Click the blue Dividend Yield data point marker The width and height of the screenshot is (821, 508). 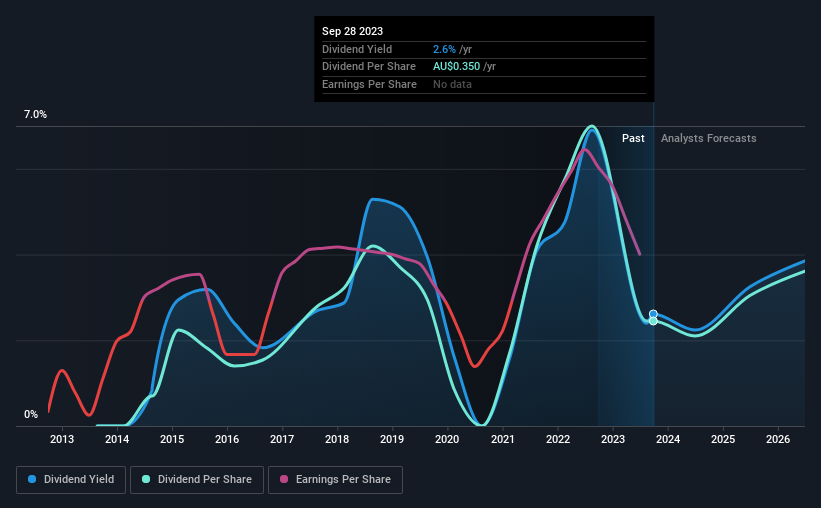[653, 314]
